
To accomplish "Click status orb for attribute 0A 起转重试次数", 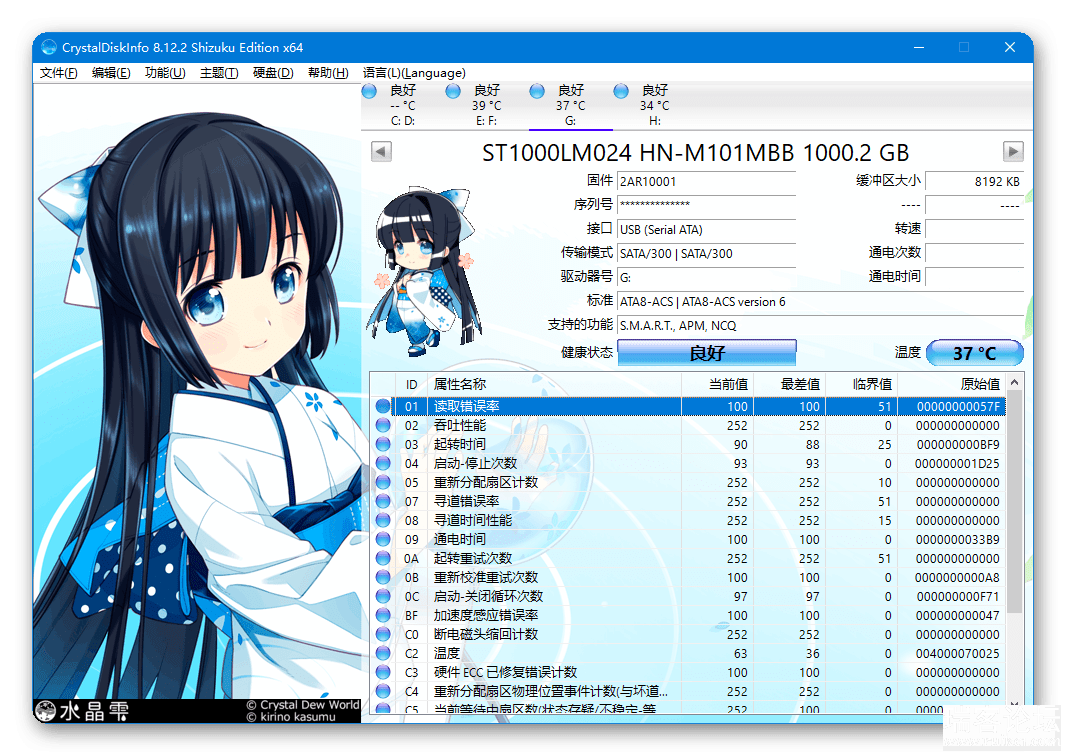I will 383,558.
